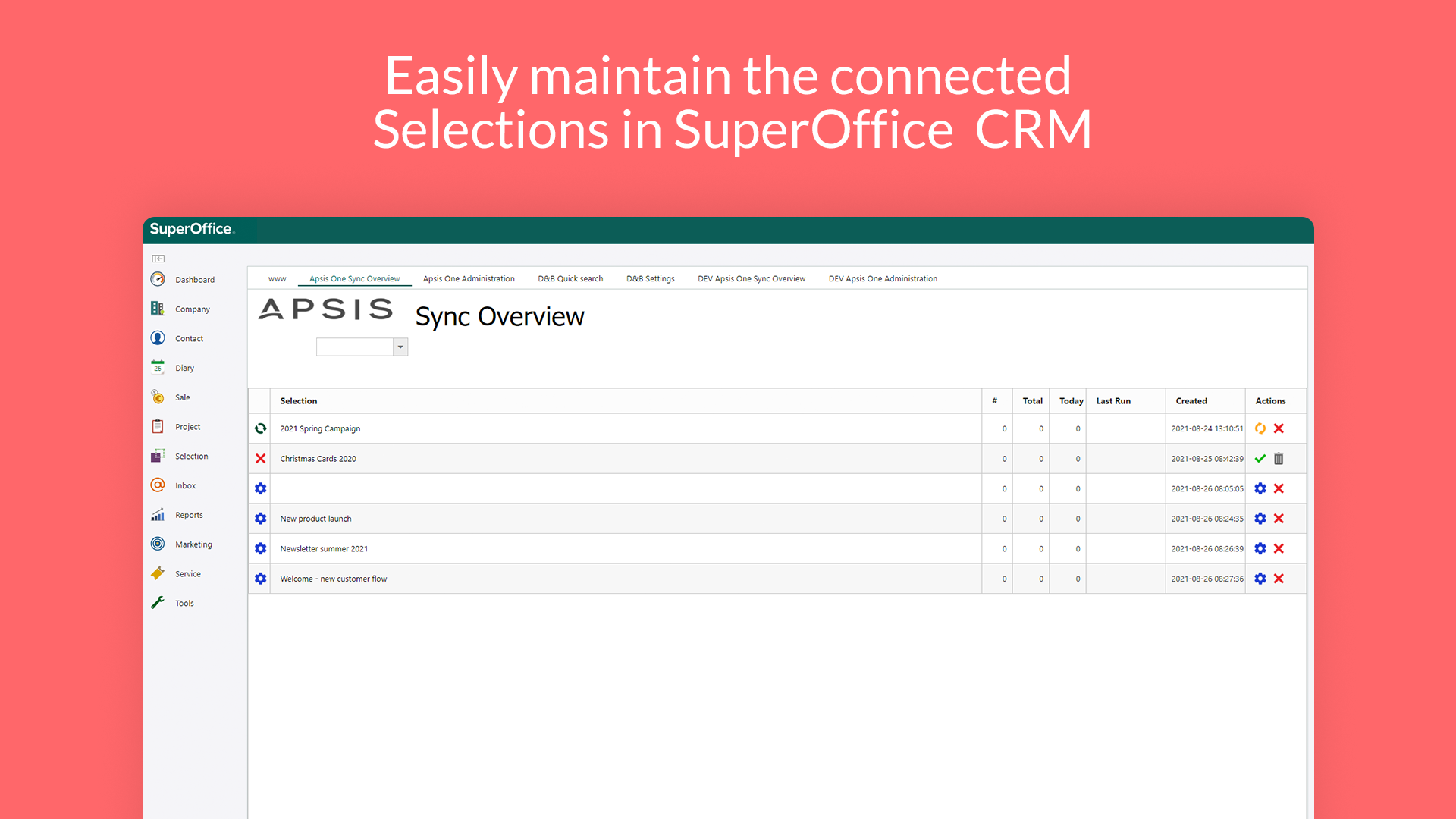The height and width of the screenshot is (819, 1456).
Task: Switch to the Apsis One Administration tab
Action: [x=469, y=278]
